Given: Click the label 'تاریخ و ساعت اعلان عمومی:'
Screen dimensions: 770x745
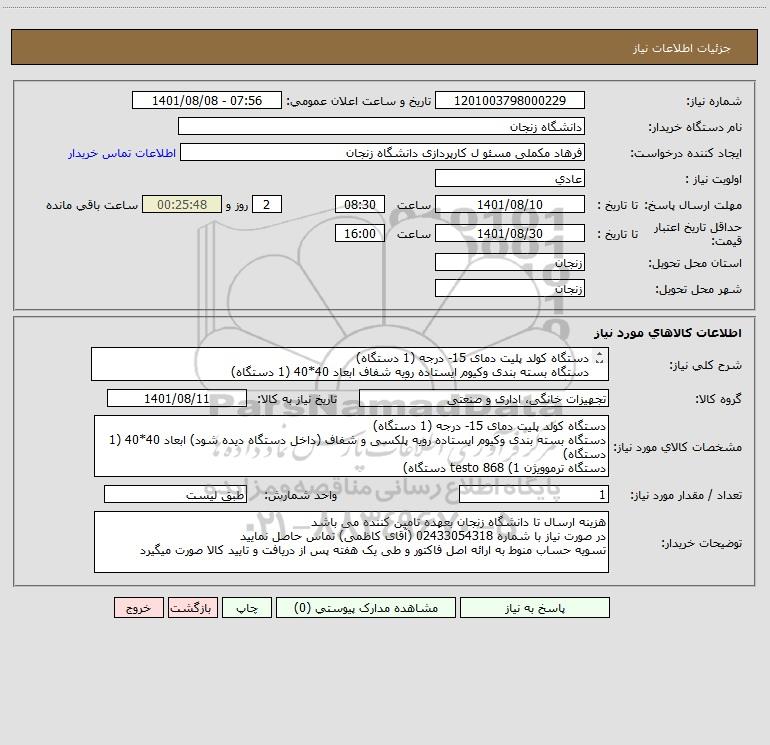Looking at the screenshot, I should click(x=358, y=101).
